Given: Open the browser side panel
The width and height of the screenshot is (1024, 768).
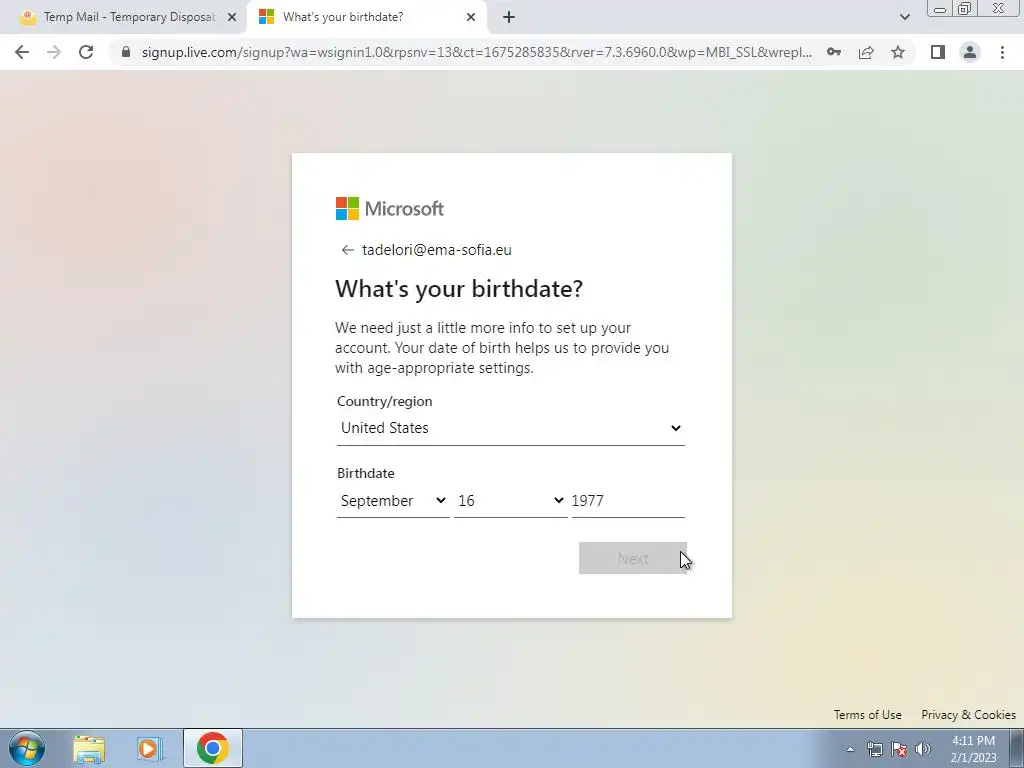Looking at the screenshot, I should point(938,52).
